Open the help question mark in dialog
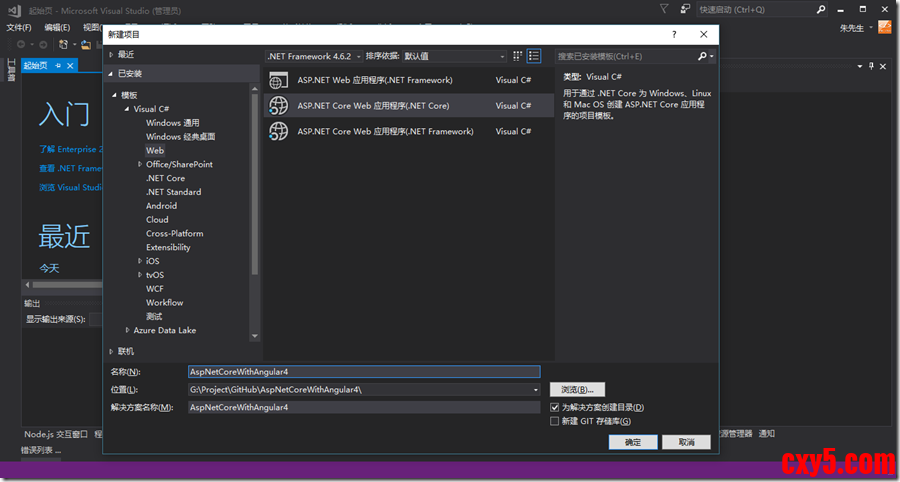 click(674, 34)
